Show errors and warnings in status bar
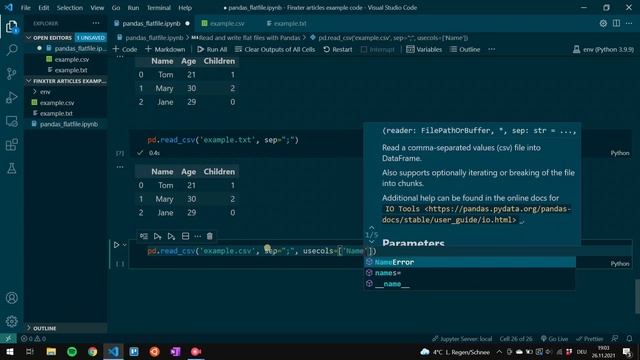Viewport: 640px width, 360px height. [x=33, y=338]
